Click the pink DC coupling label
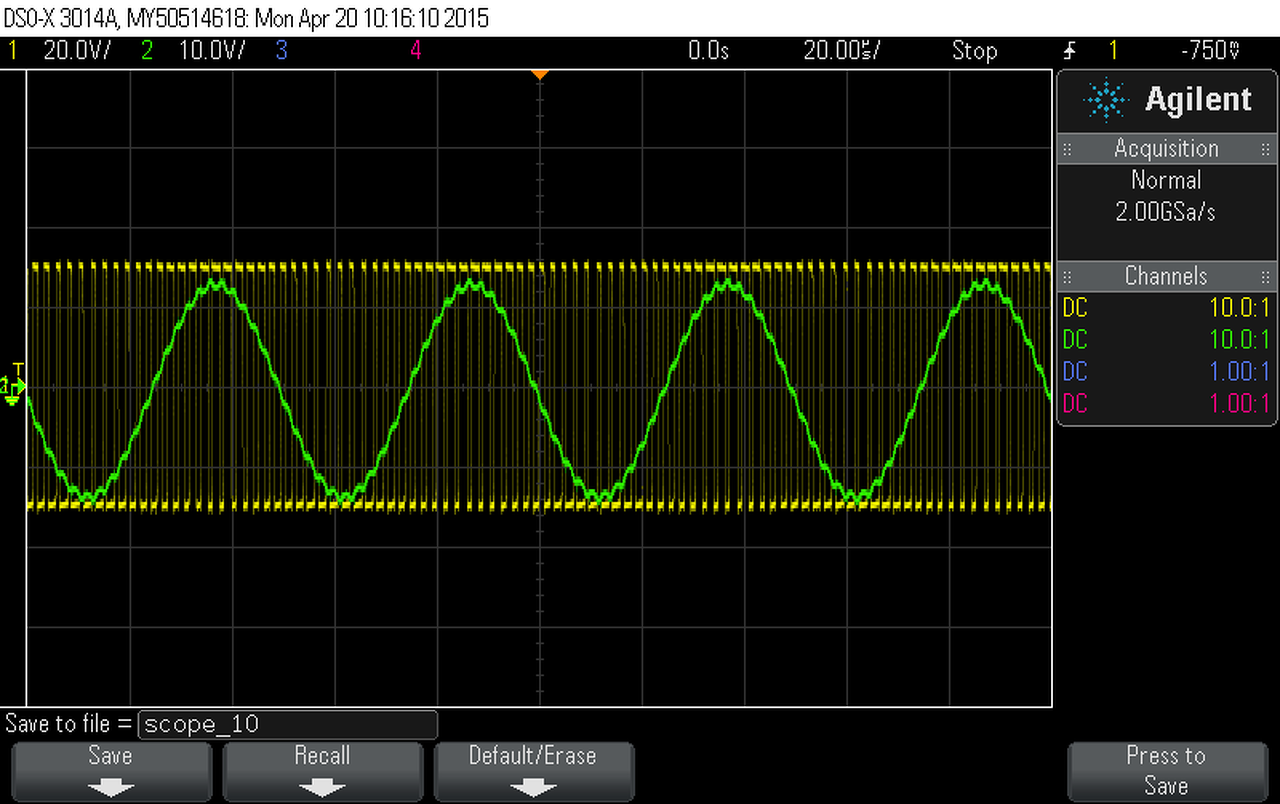This screenshot has width=1280, height=804. [x=1075, y=403]
